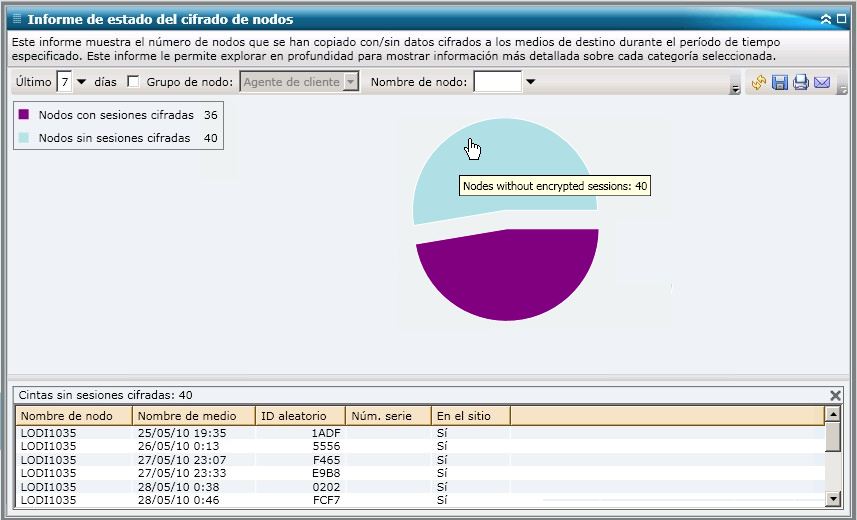Click inside the 'Nombre de nodo' text field
Viewport: 857px width, 520px height.
click(497, 82)
